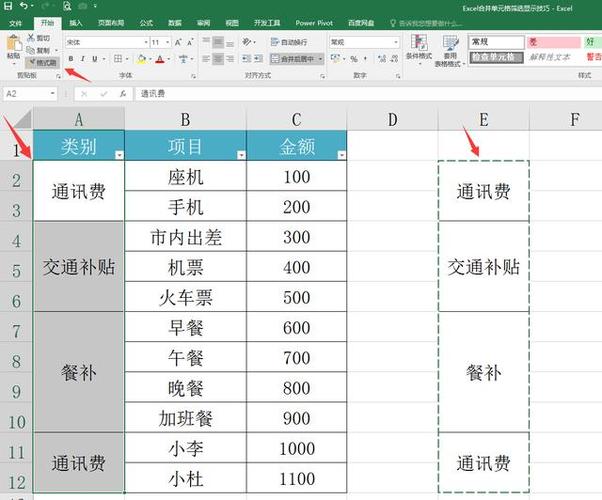Open the filter dropdown on 项目 header
The image size is (602, 500).
[x=241, y=155]
